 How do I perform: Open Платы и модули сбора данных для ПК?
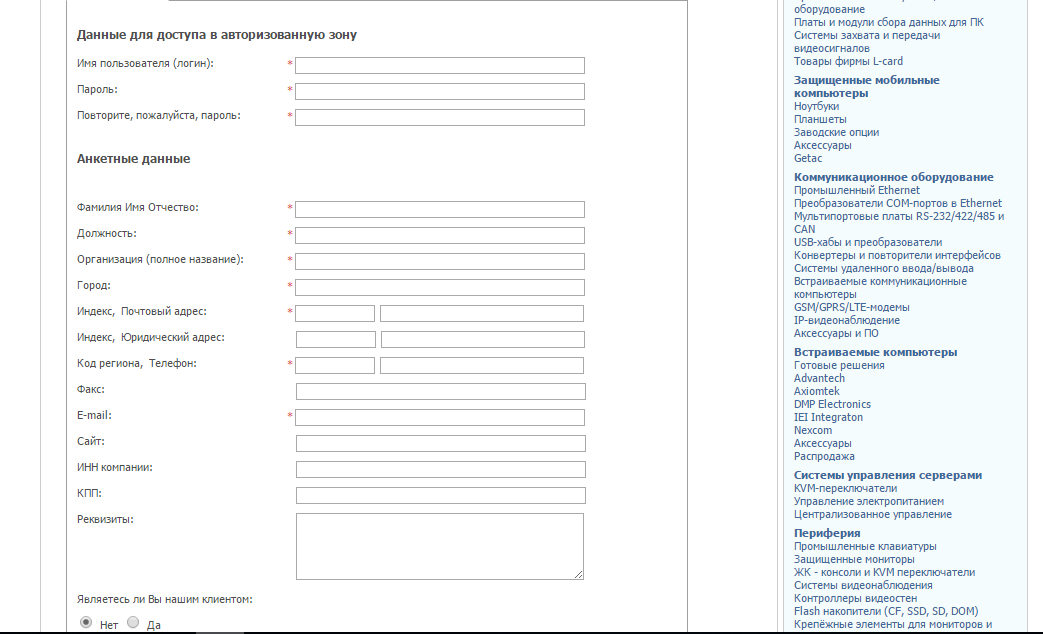click(889, 22)
